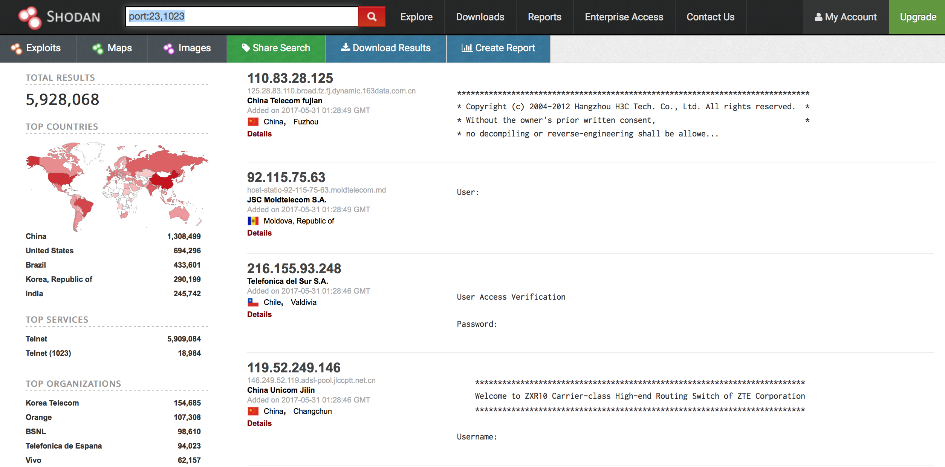Open the My Account menu

(x=846, y=17)
